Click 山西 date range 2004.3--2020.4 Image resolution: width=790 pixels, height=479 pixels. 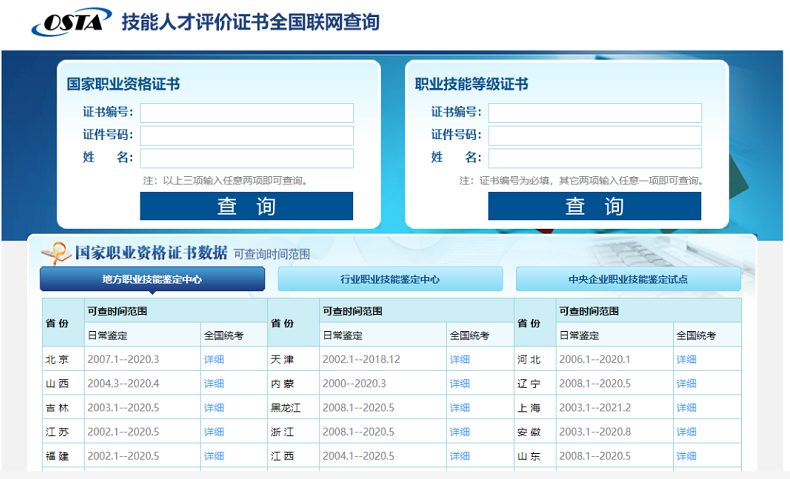coord(123,383)
